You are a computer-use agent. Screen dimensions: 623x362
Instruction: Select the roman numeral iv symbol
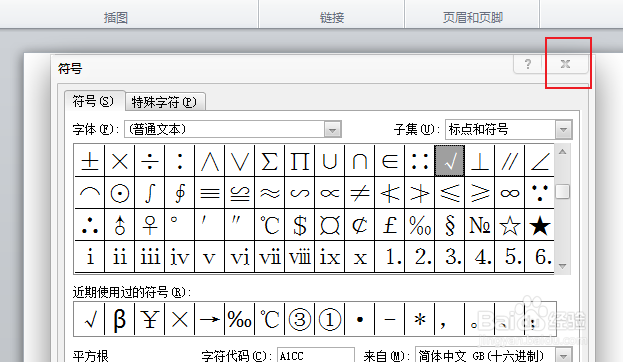[180, 257]
